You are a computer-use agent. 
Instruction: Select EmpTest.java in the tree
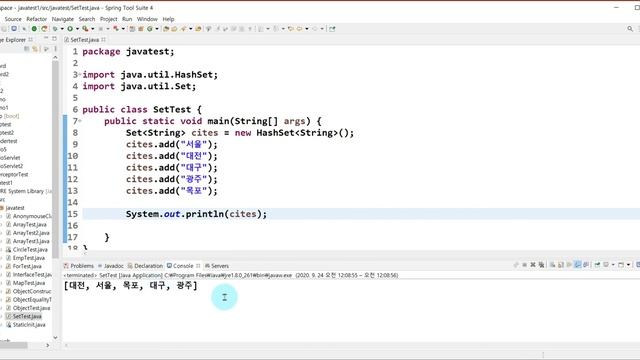pyautogui.click(x=29, y=258)
